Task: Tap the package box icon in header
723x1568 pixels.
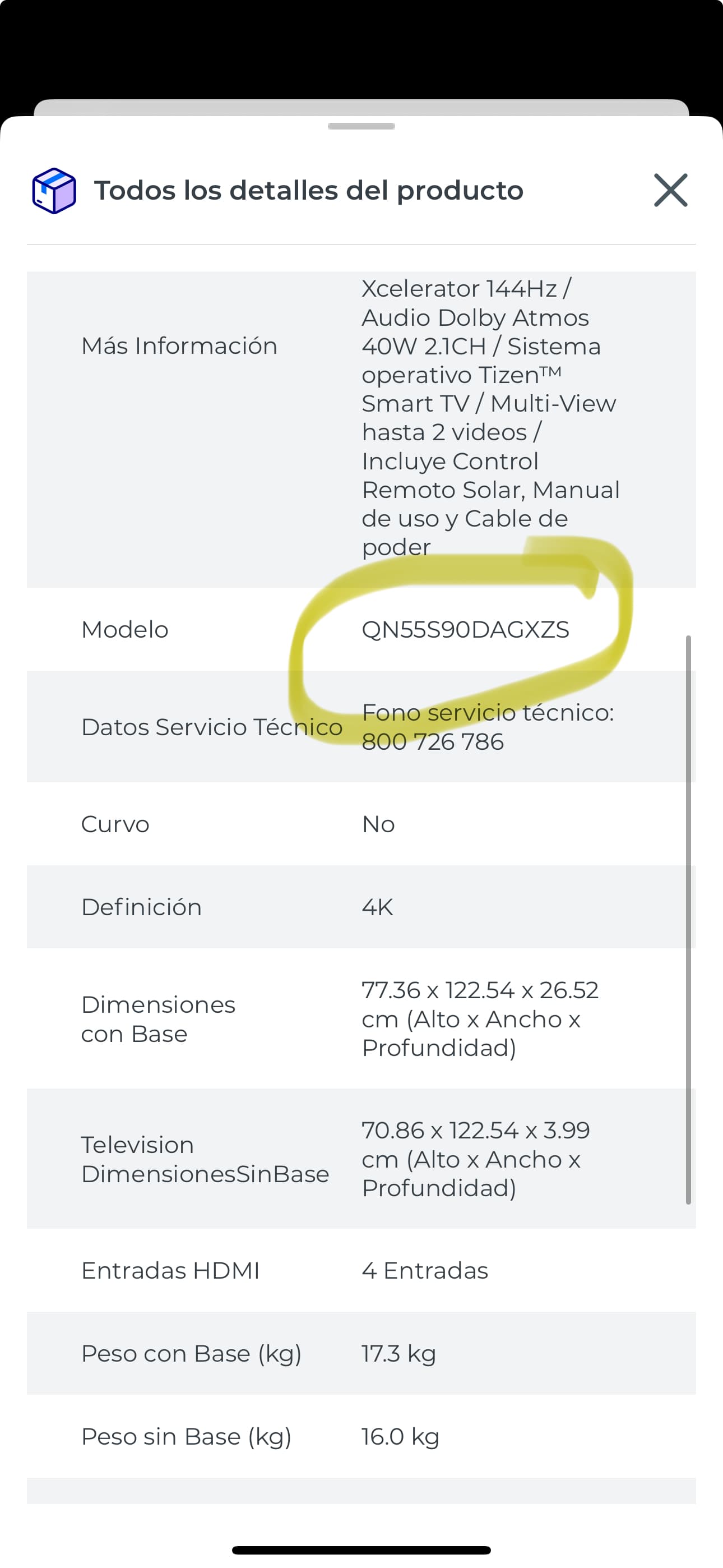Action: click(x=54, y=191)
